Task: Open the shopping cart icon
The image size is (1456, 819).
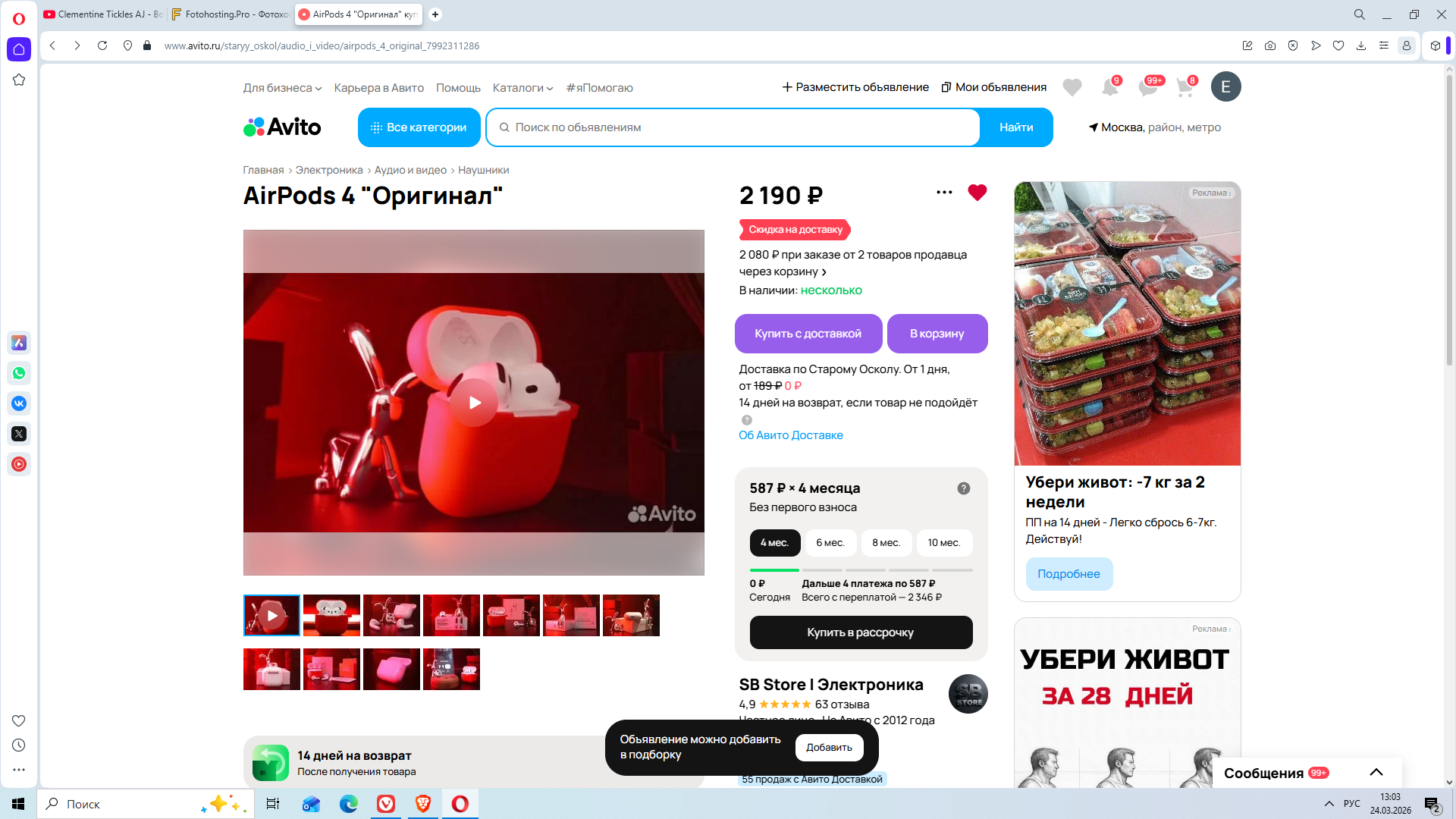Action: point(1185,88)
